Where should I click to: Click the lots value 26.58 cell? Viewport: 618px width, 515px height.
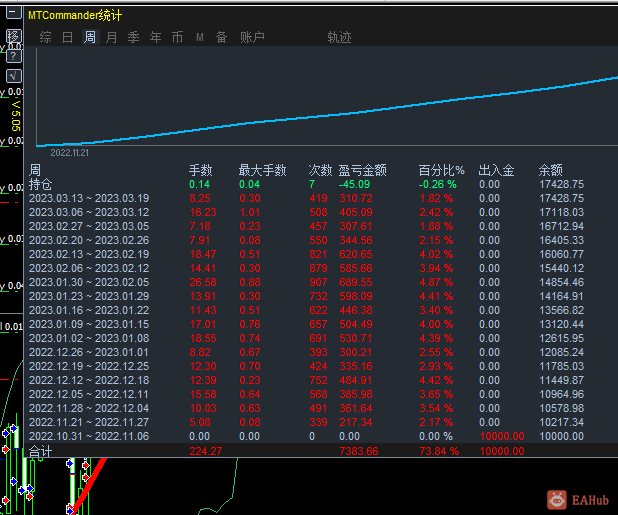tap(203, 282)
